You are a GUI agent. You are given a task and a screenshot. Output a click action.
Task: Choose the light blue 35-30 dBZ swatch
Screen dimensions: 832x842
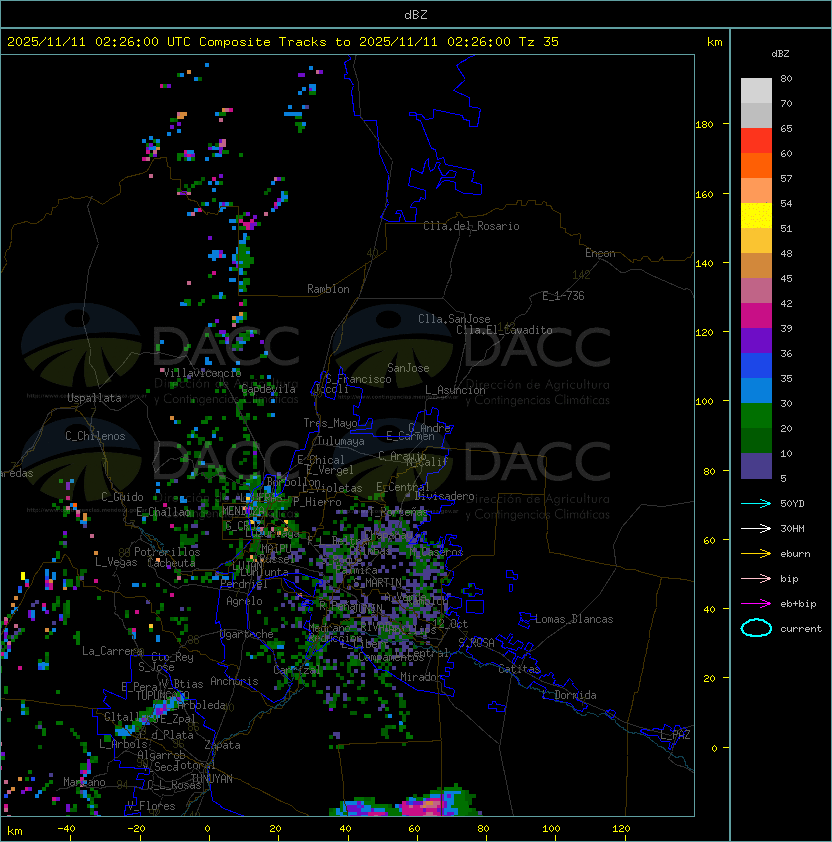[x=756, y=390]
